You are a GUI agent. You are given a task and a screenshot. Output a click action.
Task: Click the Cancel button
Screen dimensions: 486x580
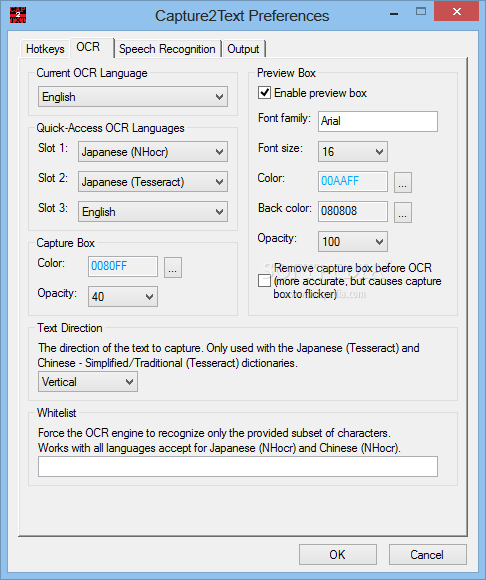click(427, 554)
